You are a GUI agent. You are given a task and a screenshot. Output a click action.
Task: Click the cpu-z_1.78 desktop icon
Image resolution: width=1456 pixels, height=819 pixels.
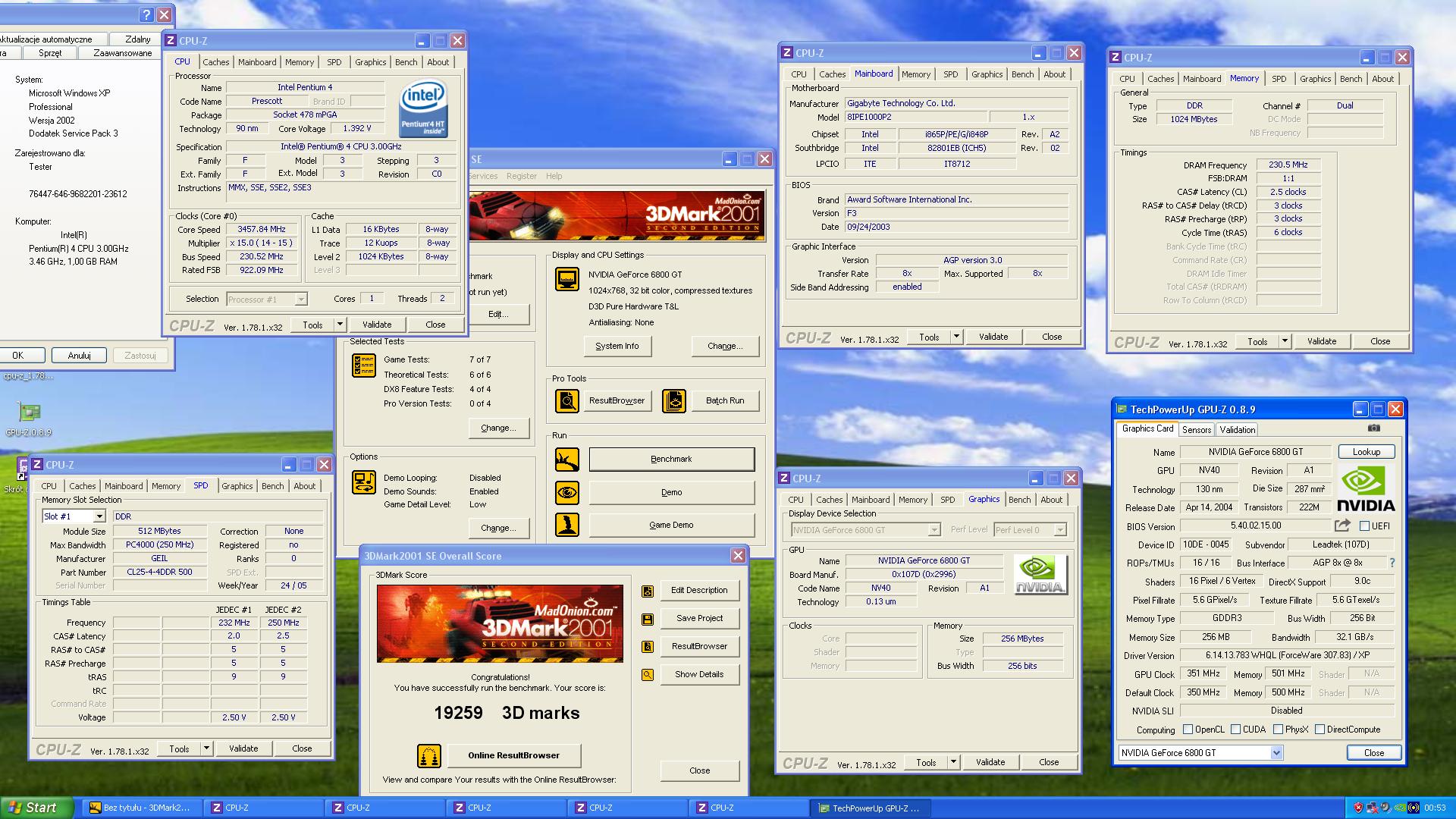[x=28, y=375]
